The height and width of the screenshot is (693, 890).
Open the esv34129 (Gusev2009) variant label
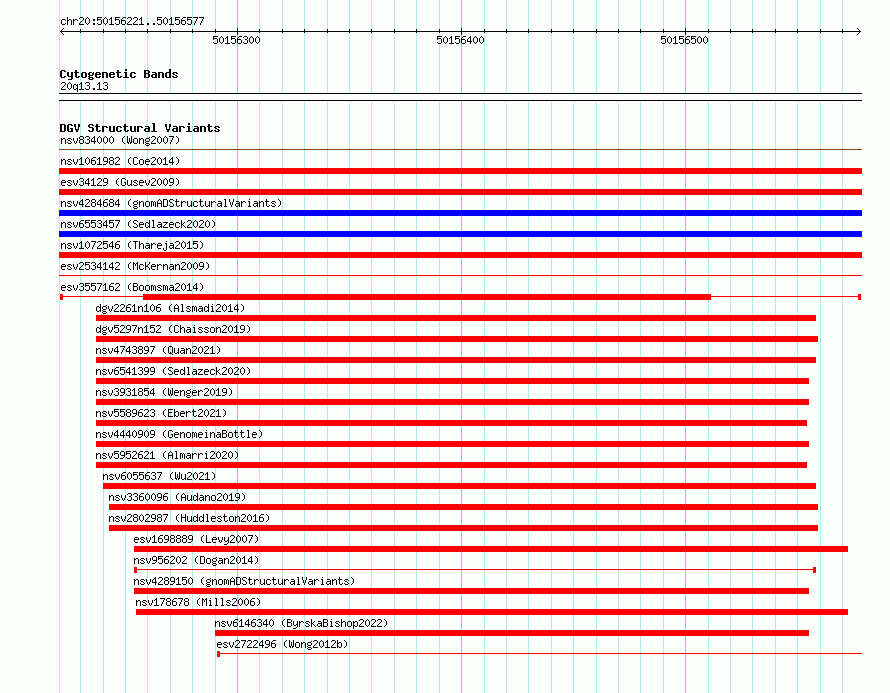point(120,182)
